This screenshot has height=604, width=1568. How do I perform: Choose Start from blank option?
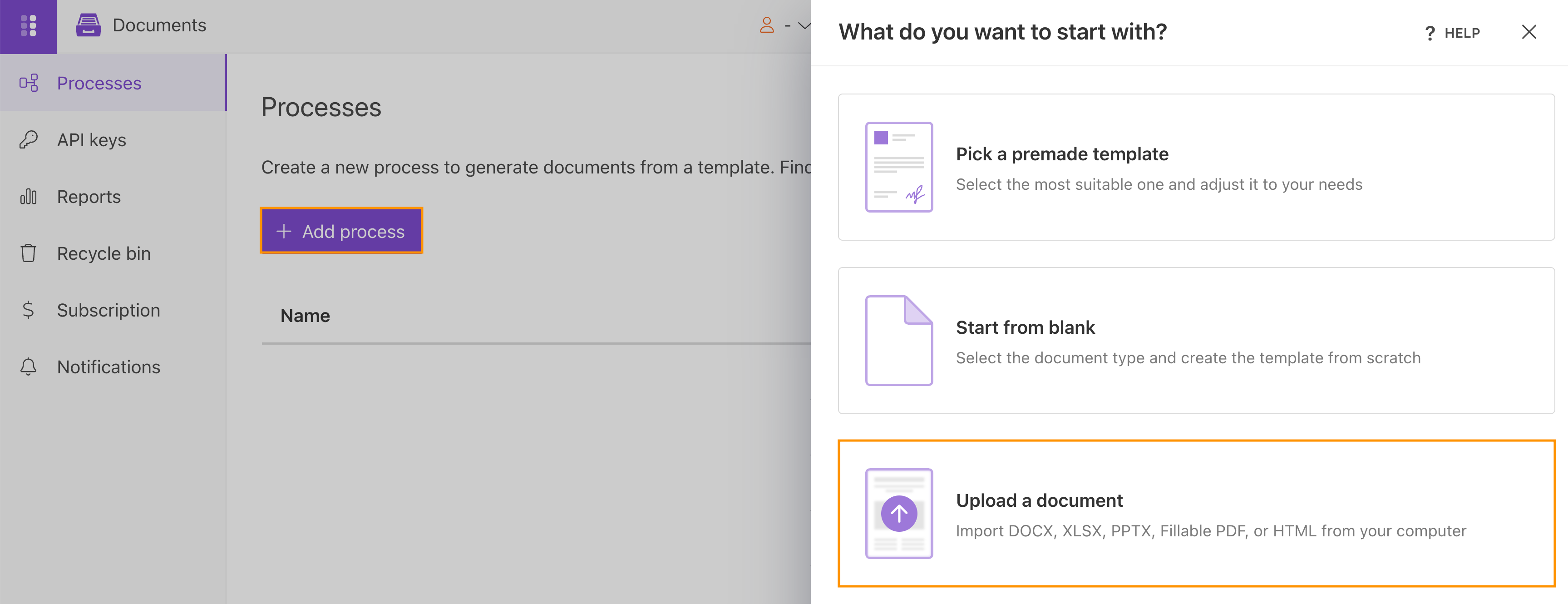pos(1196,340)
